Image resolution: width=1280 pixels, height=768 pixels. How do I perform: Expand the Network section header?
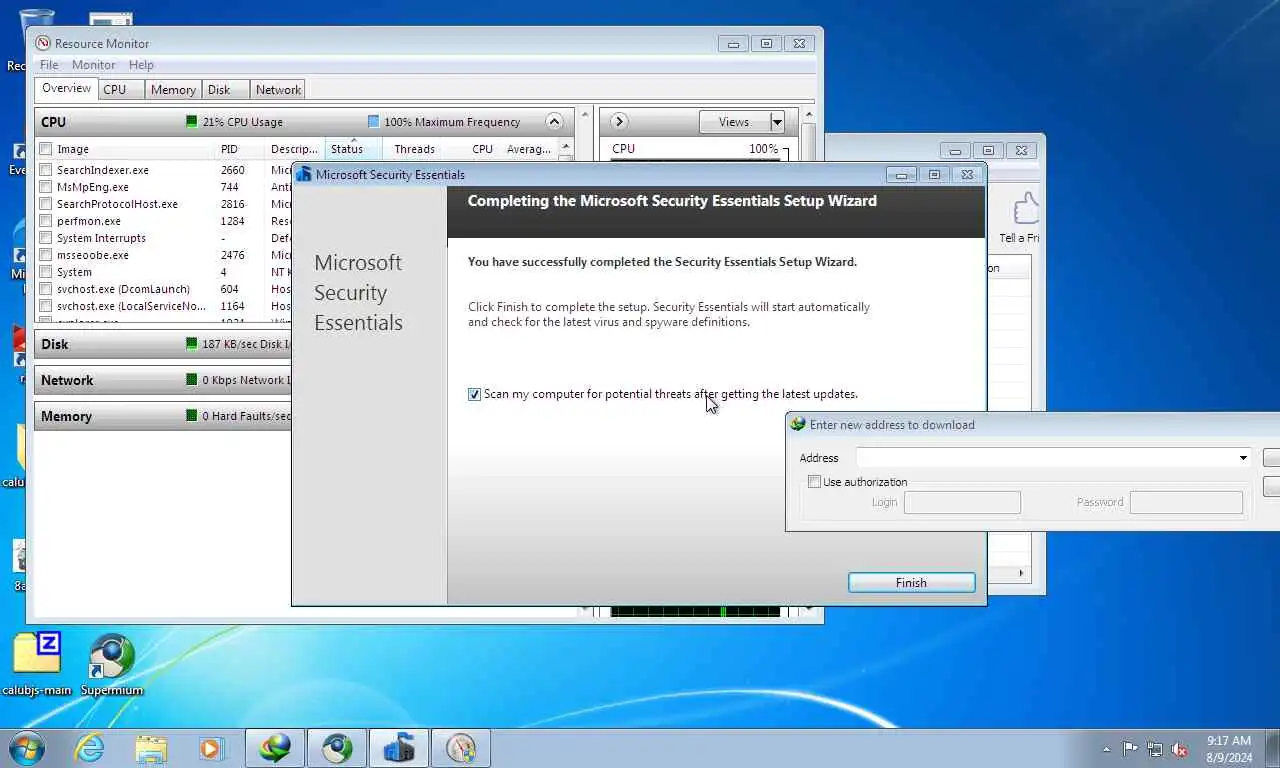pyautogui.click(x=163, y=380)
